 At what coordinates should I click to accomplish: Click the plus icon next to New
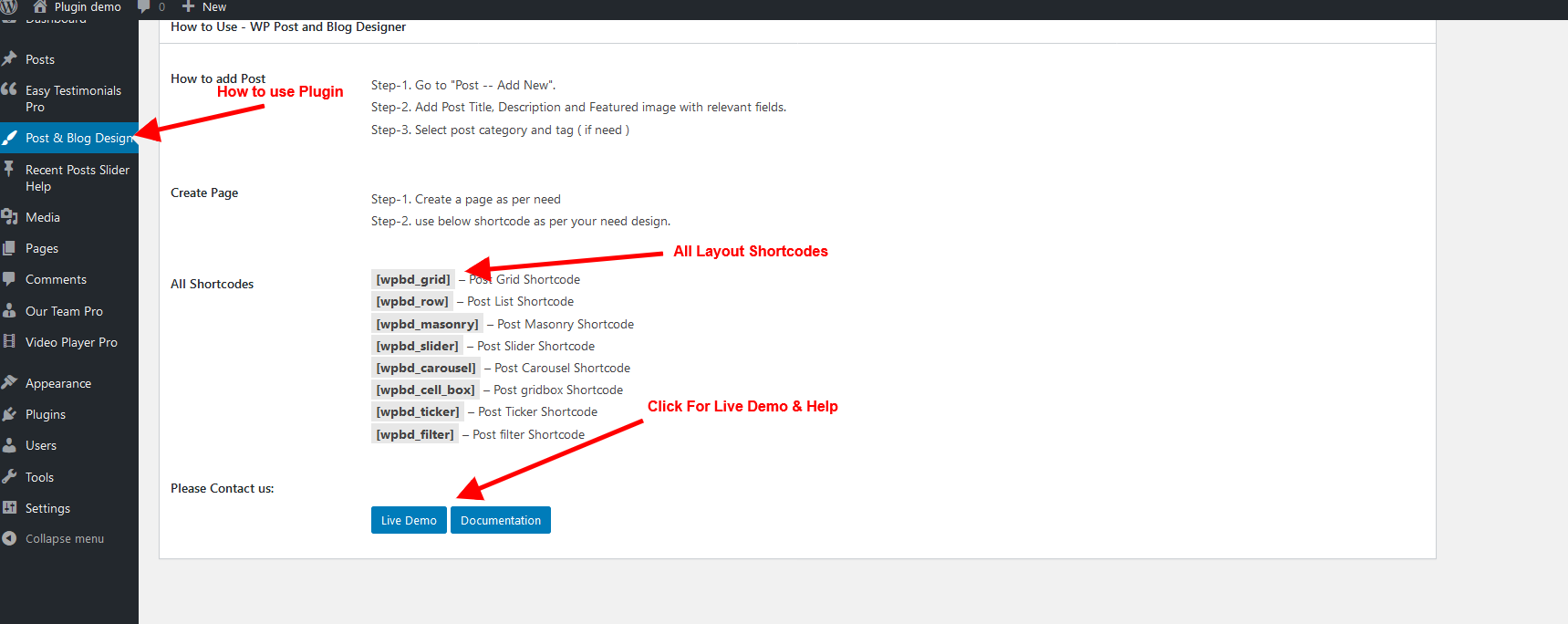[x=189, y=6]
